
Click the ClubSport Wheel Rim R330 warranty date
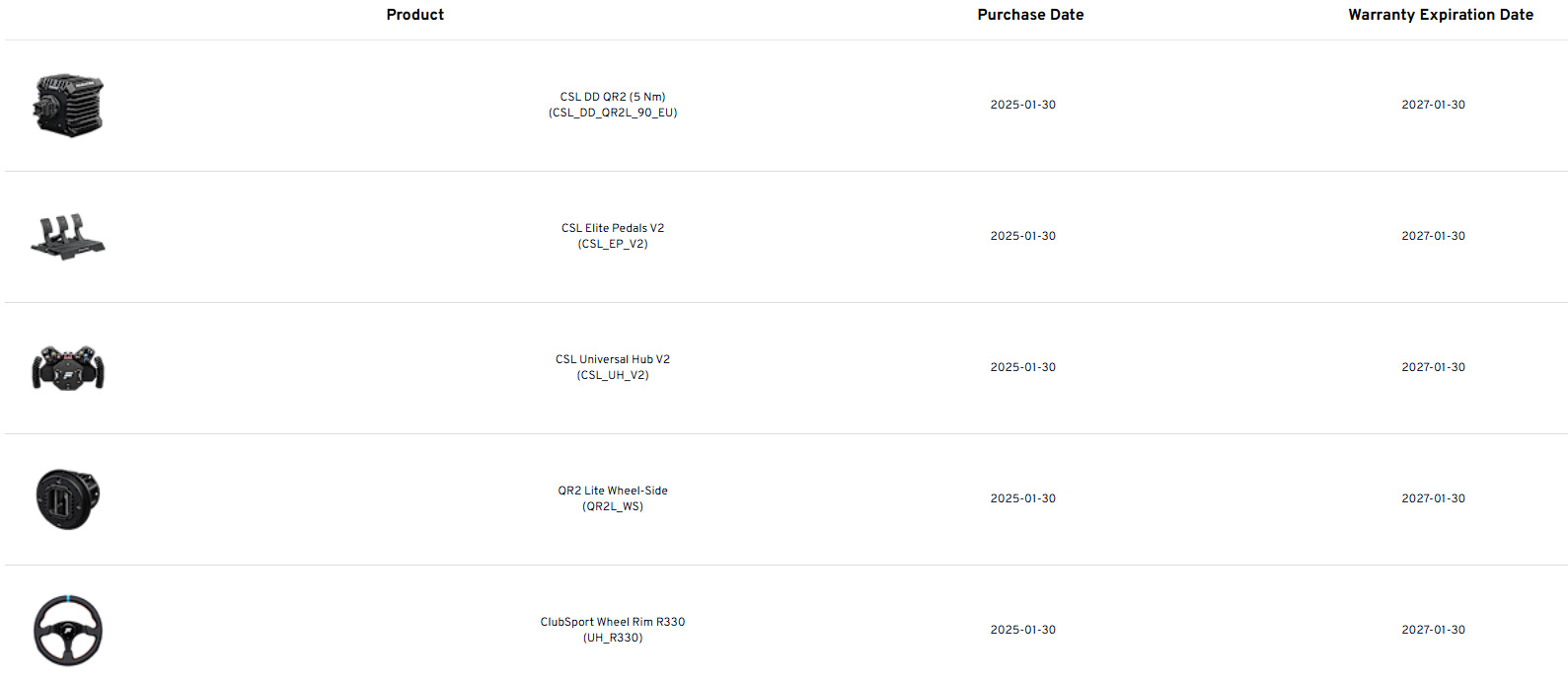[x=1433, y=630]
